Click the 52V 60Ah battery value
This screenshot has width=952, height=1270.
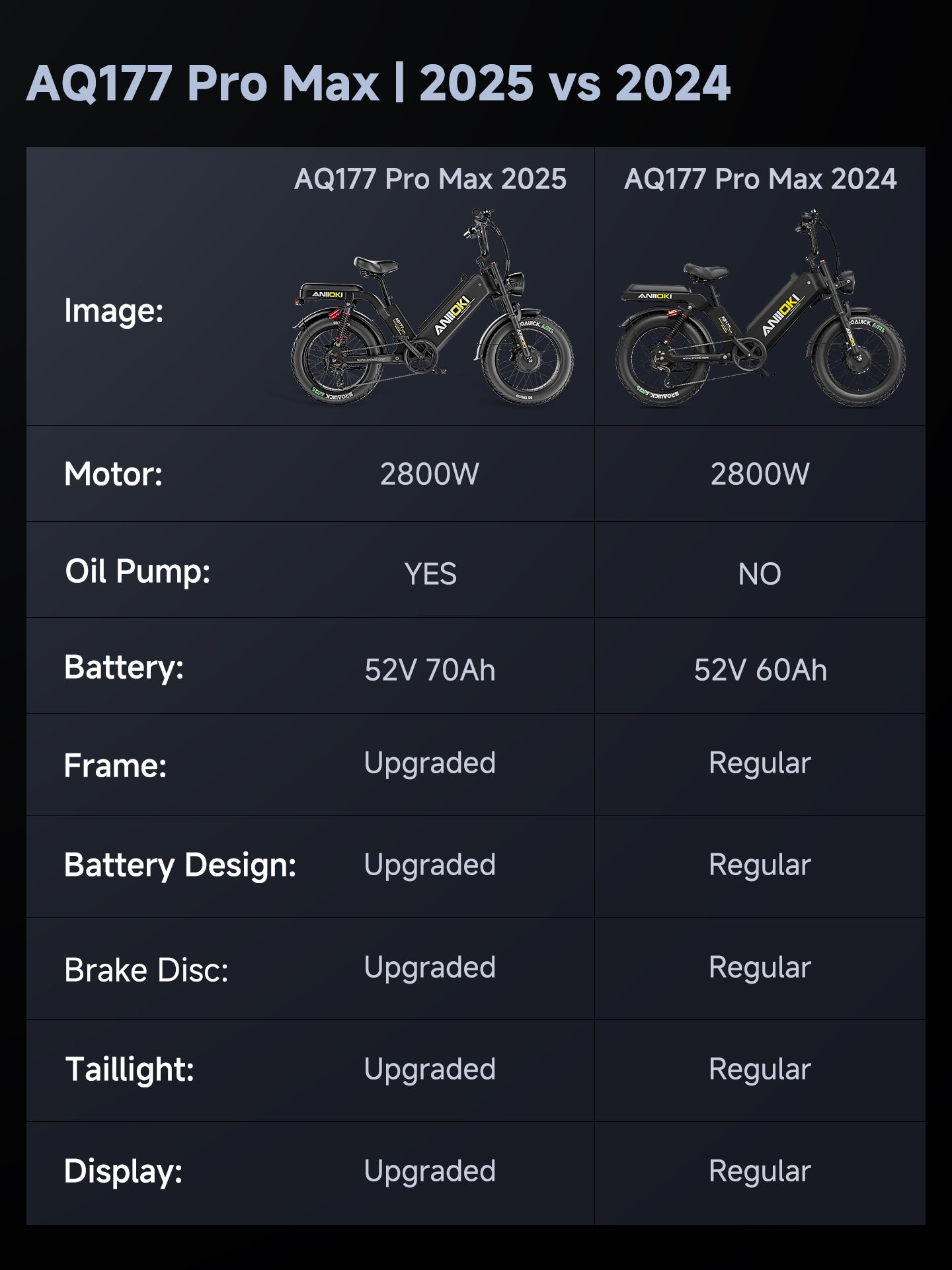click(760, 670)
